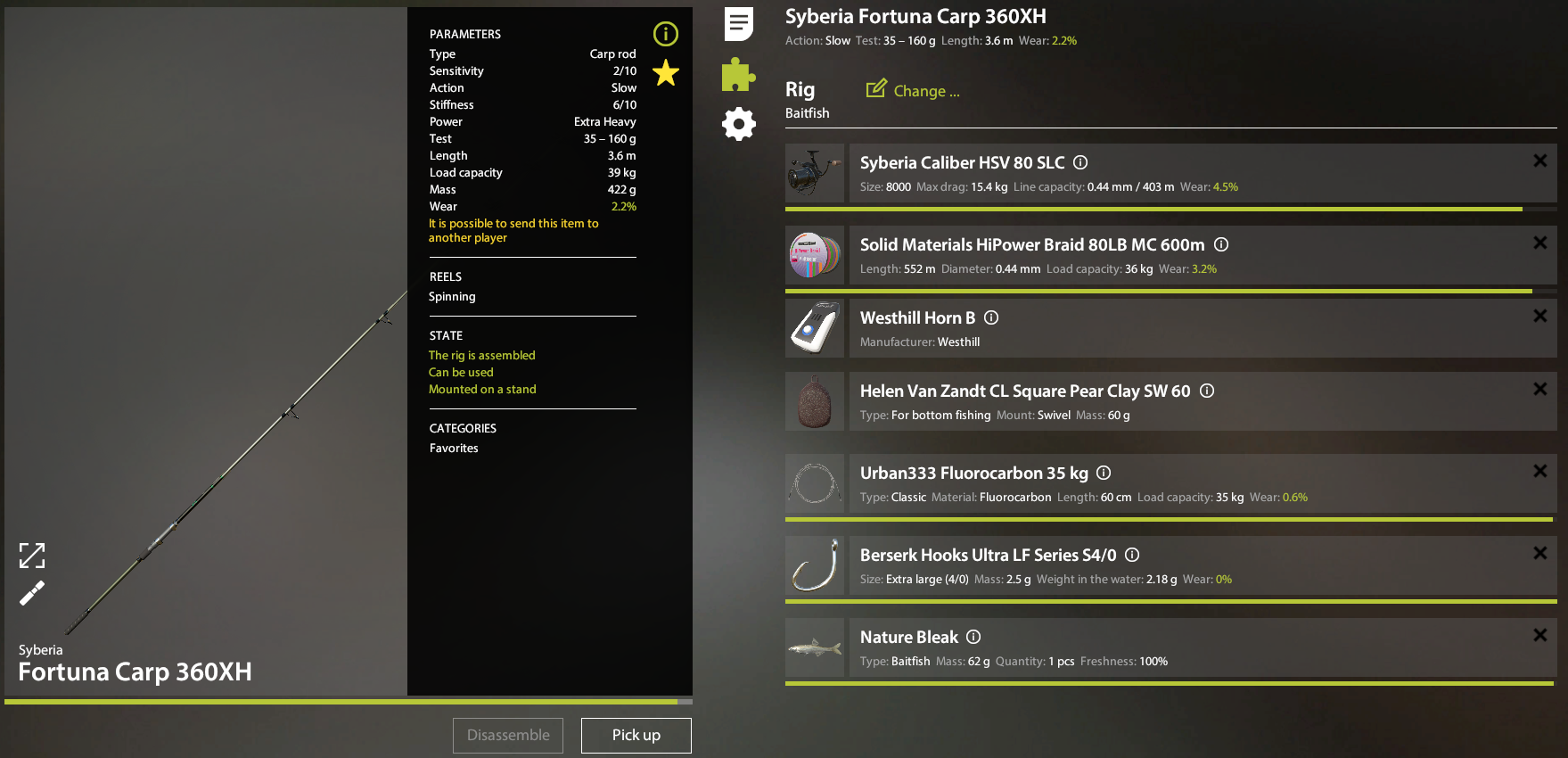The image size is (1568, 758).
Task: Click the Pick up button
Action: click(636, 736)
